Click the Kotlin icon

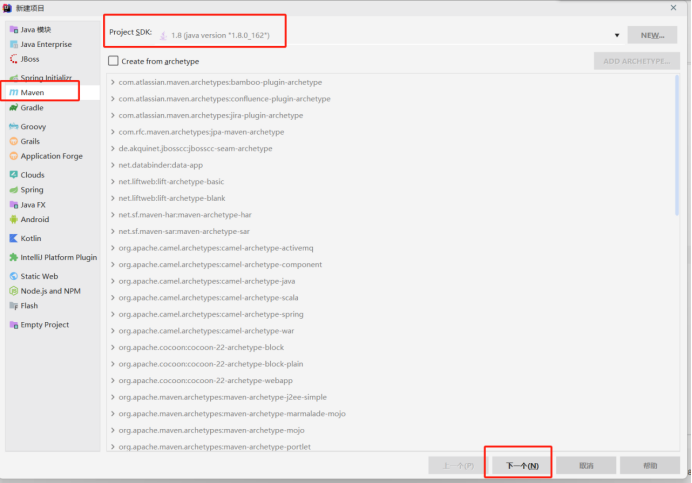point(14,238)
